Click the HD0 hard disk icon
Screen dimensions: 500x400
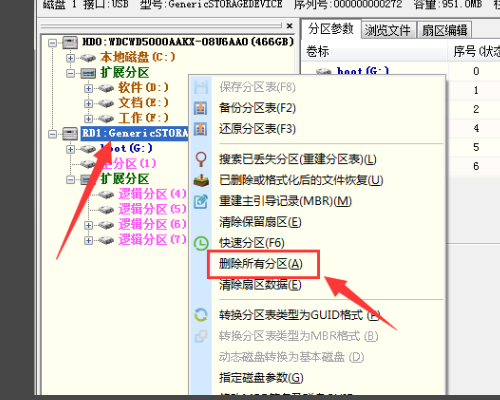[x=70, y=42]
